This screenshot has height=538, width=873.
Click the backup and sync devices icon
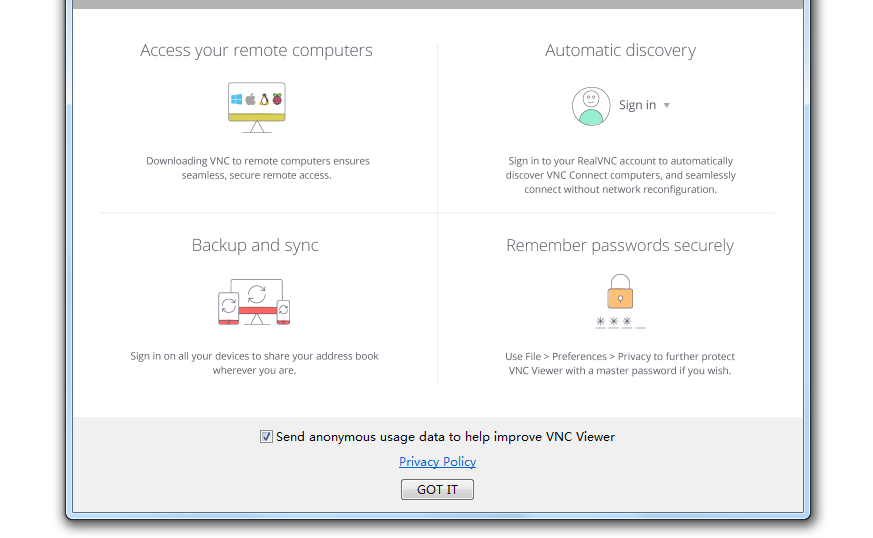click(x=255, y=302)
